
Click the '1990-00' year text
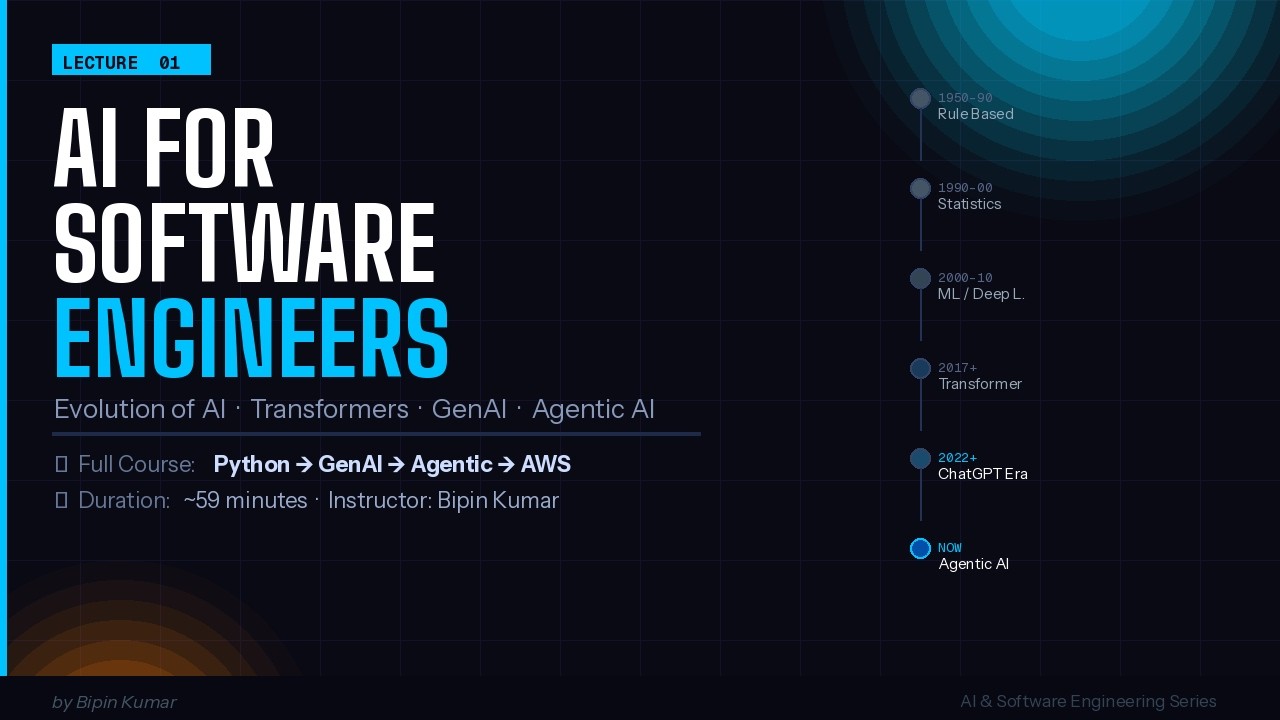pyautogui.click(x=965, y=188)
